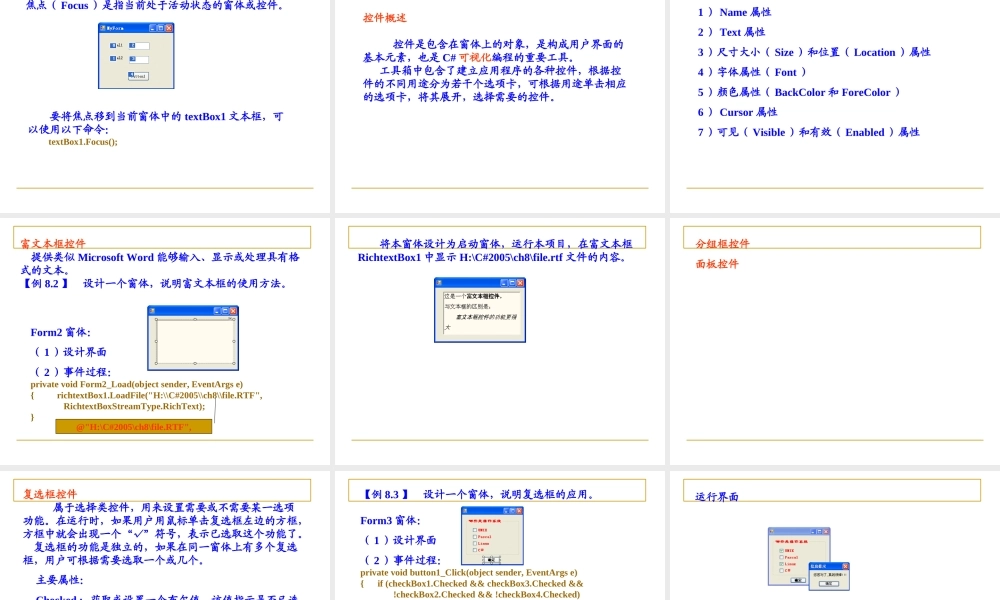Click the yellow box with @"H:\C#2005\ch8\file.RTF"
This screenshot has width=1000, height=600.
[134, 427]
